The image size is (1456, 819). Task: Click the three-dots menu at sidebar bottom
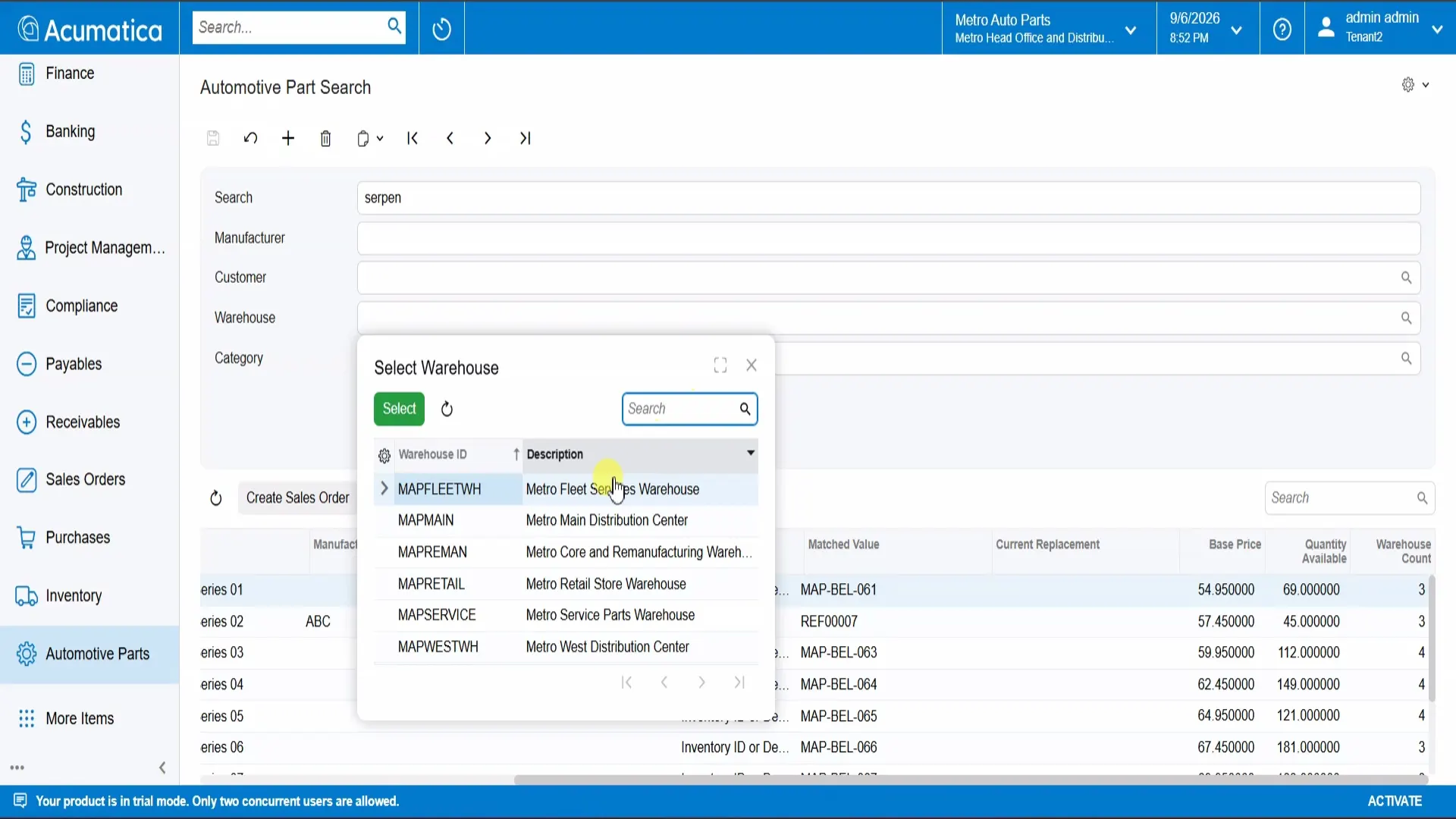coord(17,767)
